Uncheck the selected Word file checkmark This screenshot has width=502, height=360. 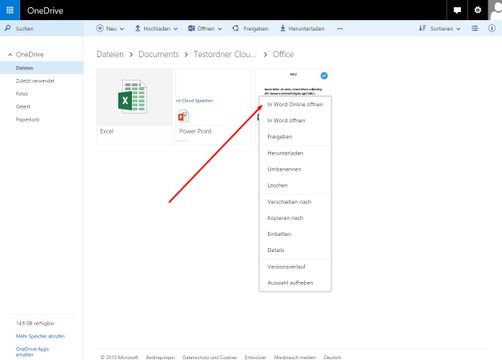(324, 76)
